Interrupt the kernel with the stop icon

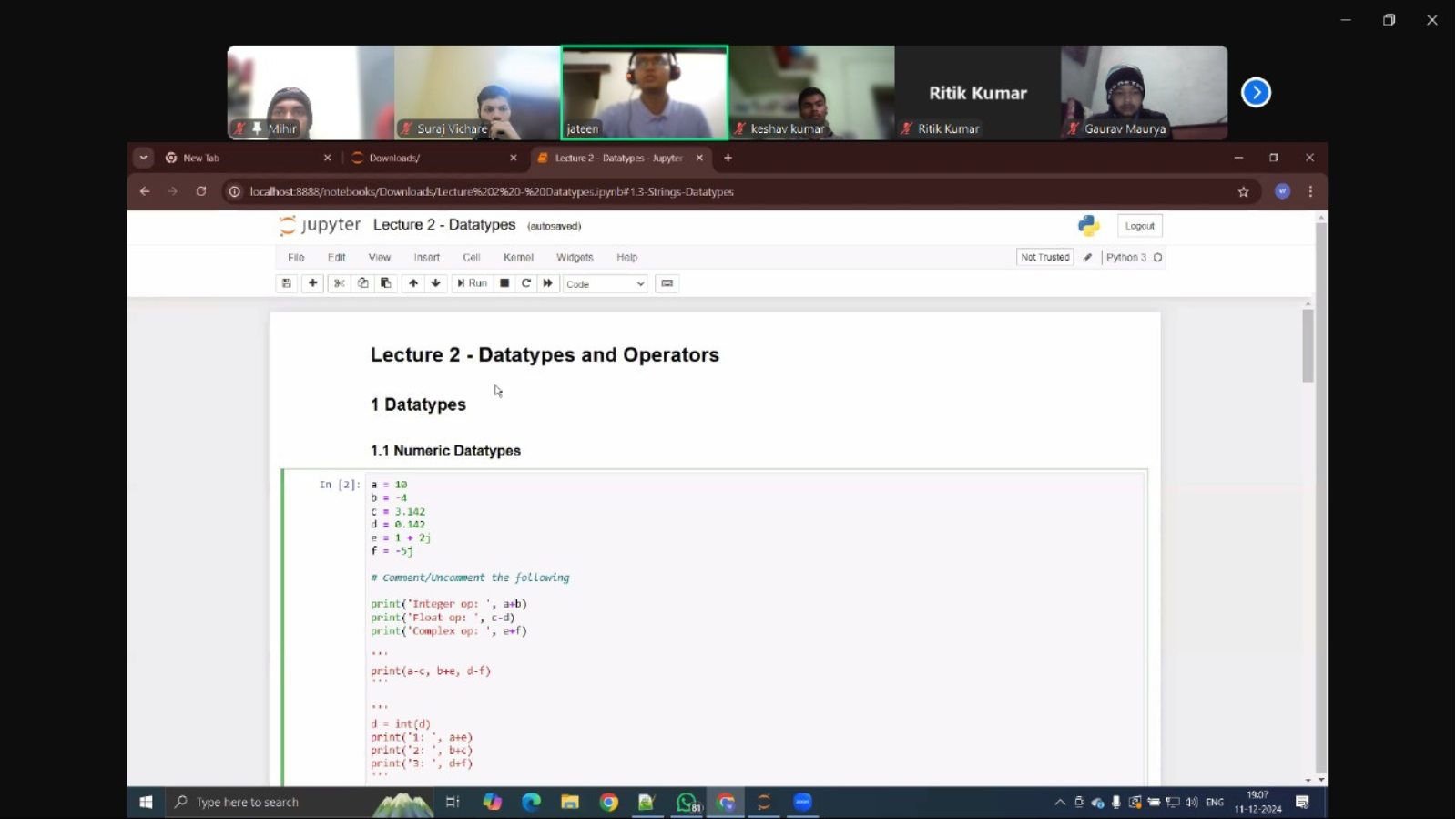pyautogui.click(x=504, y=283)
